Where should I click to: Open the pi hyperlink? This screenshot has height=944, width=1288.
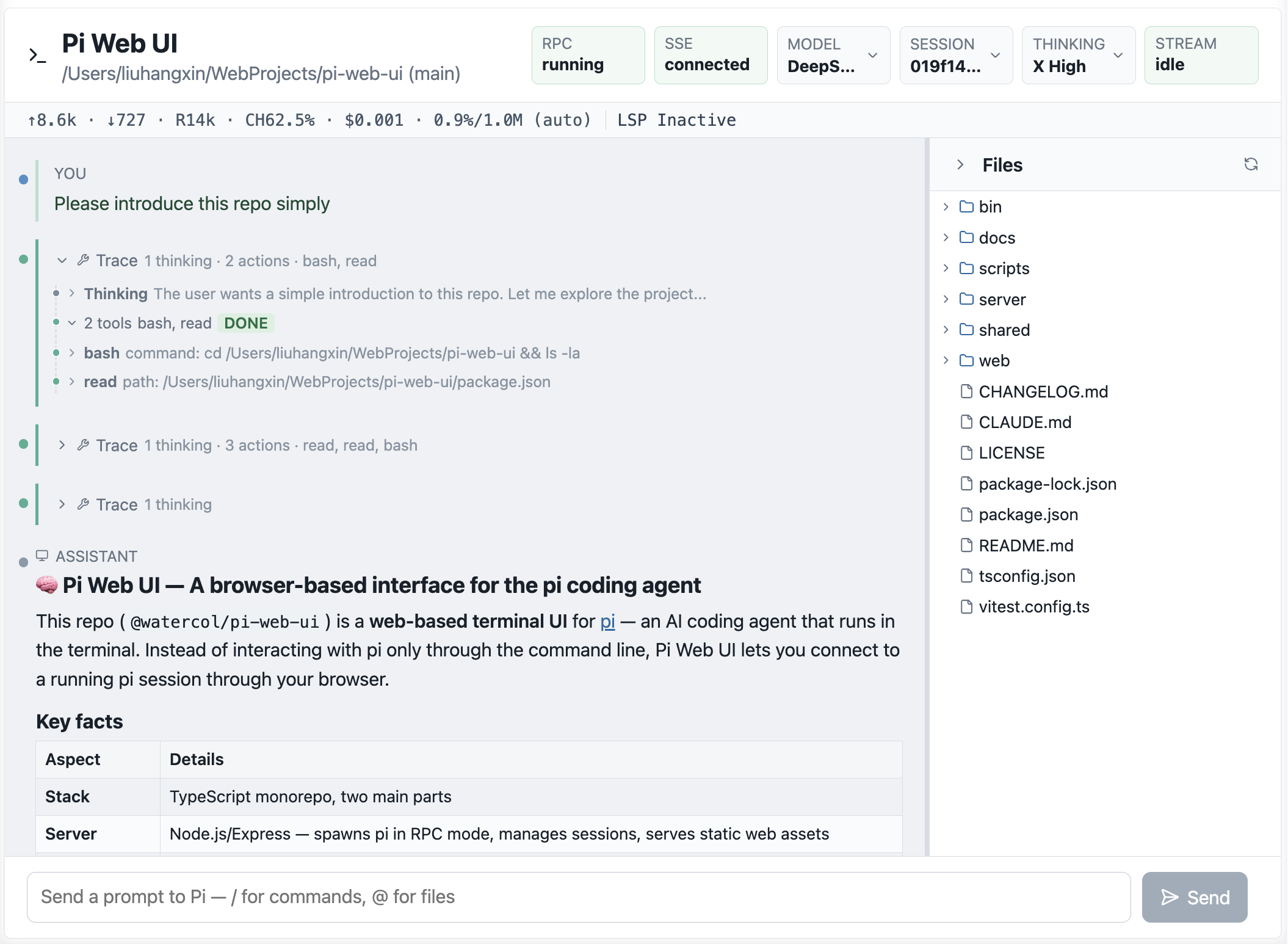[607, 622]
